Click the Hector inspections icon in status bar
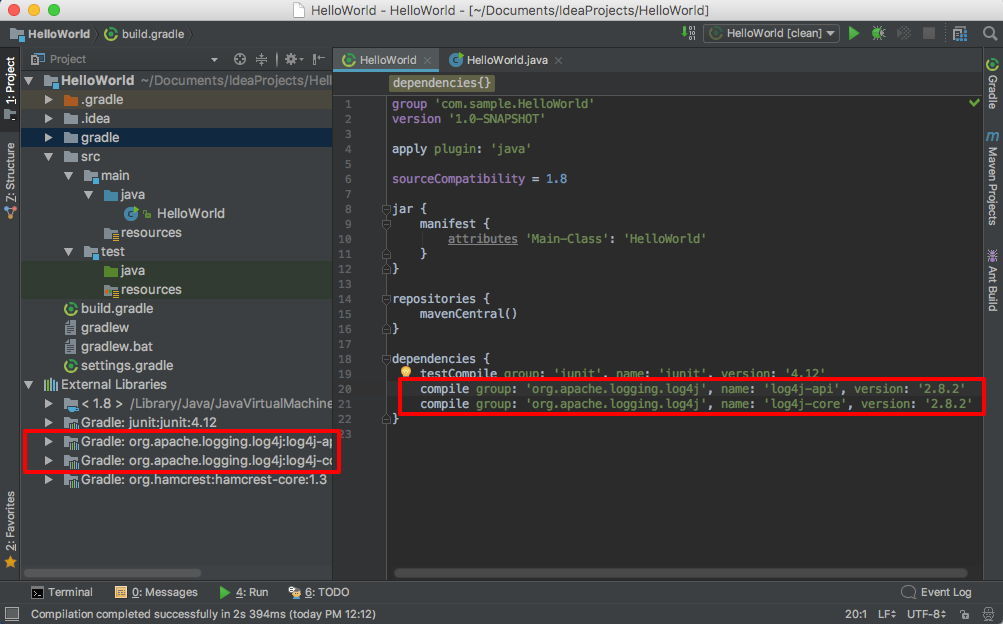Viewport: 1003px width, 624px height. tap(988, 614)
